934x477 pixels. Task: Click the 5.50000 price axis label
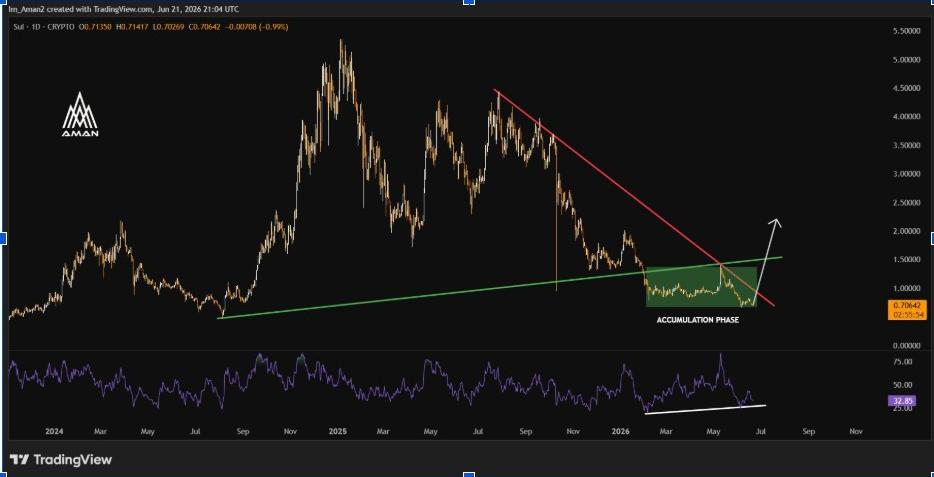[905, 30]
